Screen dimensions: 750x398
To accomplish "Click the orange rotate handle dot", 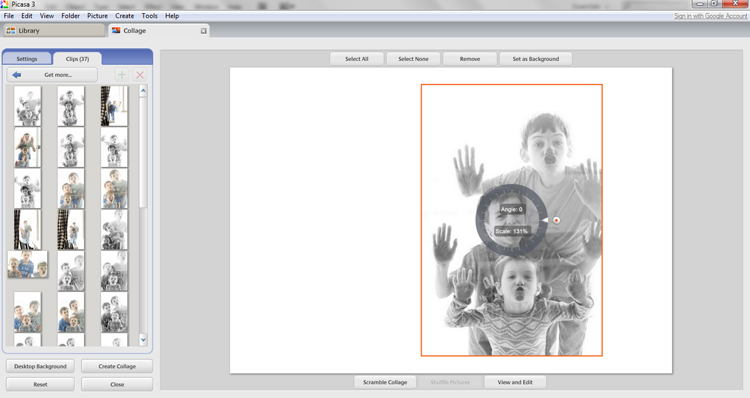I will pyautogui.click(x=556, y=220).
